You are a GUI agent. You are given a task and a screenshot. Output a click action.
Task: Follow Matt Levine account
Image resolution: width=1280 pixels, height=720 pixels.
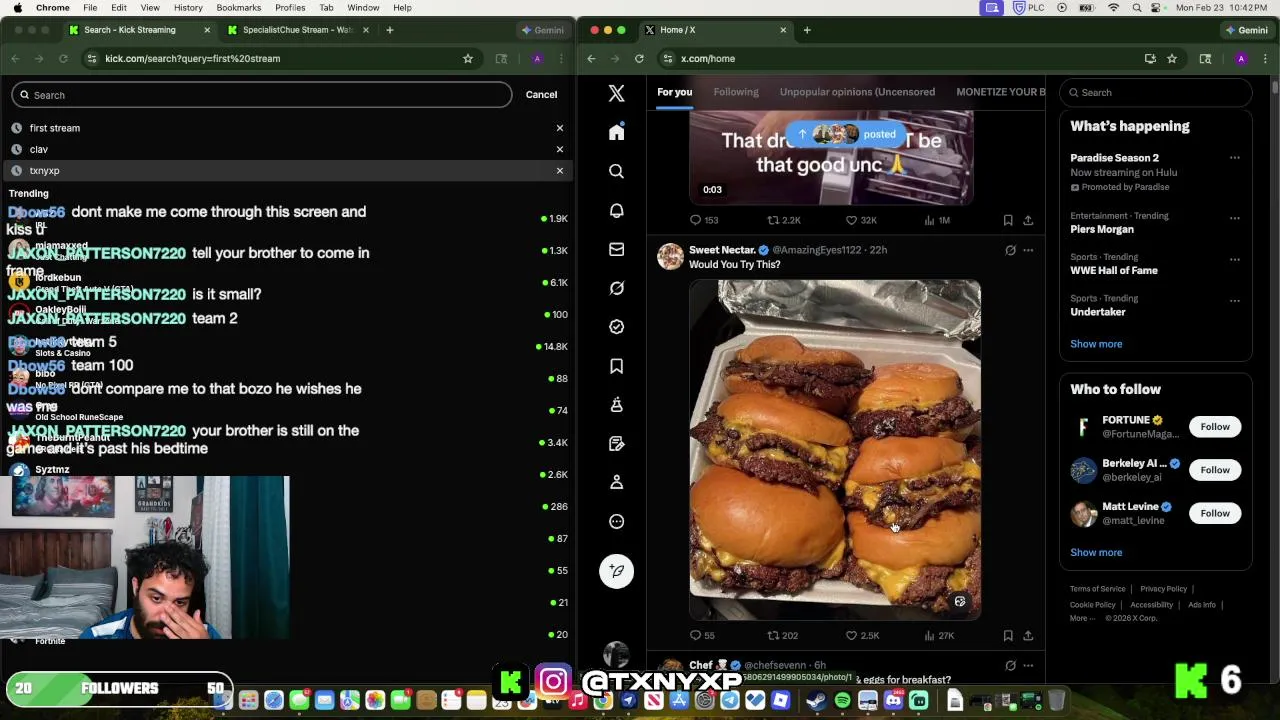pyautogui.click(x=1215, y=513)
